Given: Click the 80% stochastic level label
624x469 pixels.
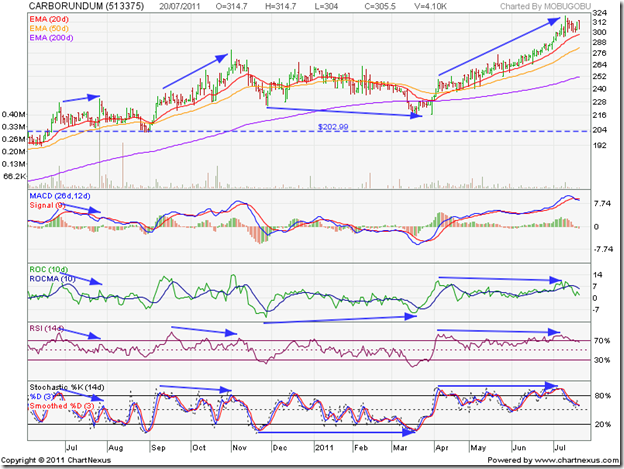Looking at the screenshot, I should (603, 395).
